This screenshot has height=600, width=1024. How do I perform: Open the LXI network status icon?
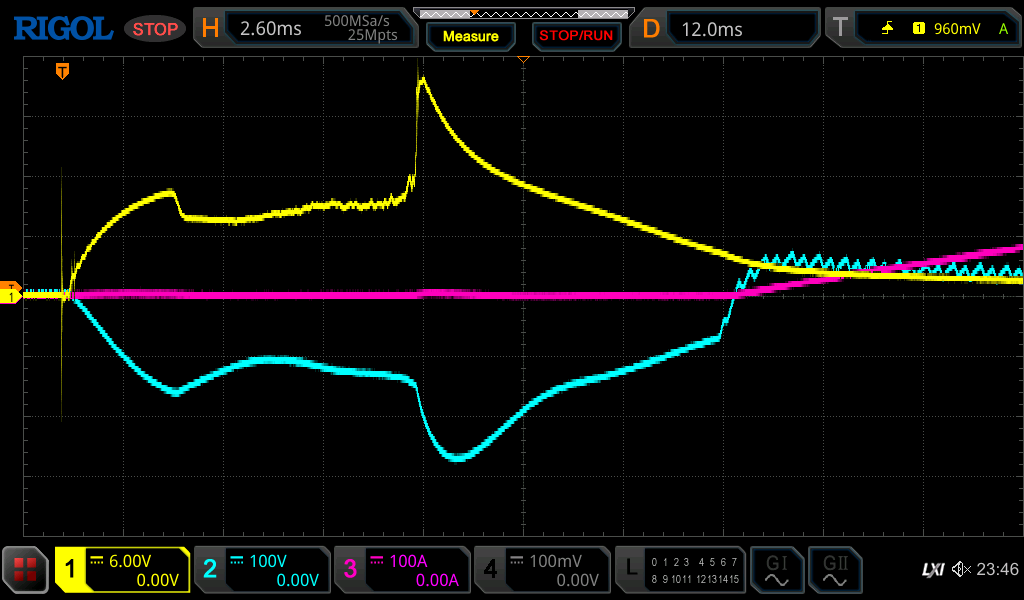(932, 570)
